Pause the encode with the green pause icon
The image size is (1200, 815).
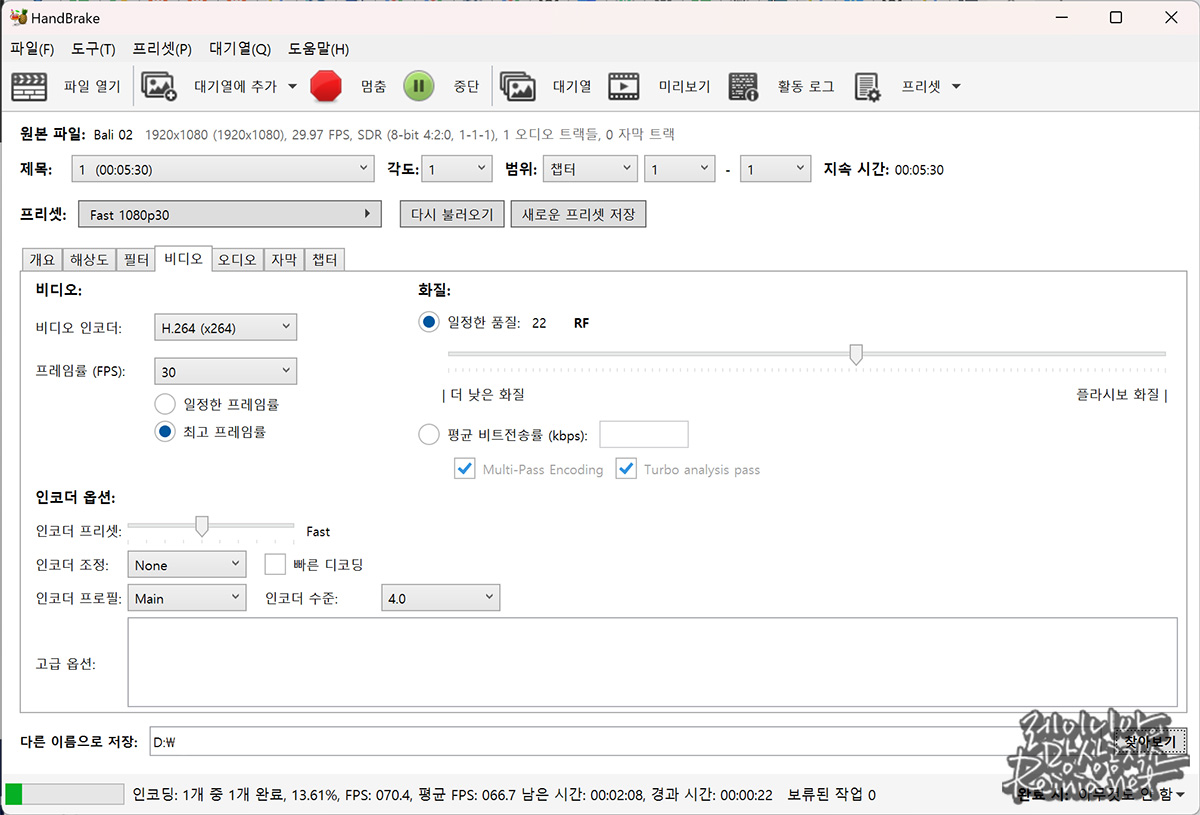418,86
